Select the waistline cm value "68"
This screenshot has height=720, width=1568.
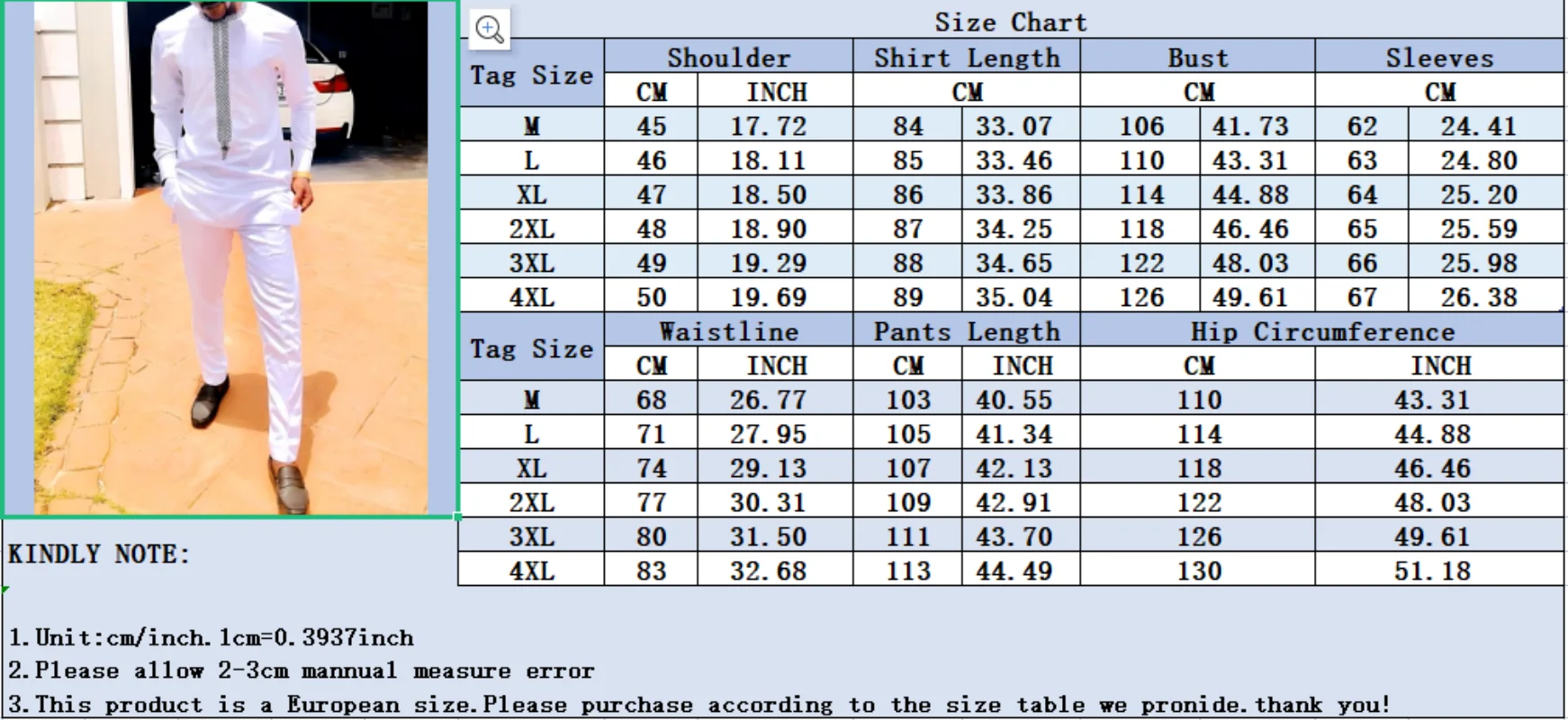point(651,400)
